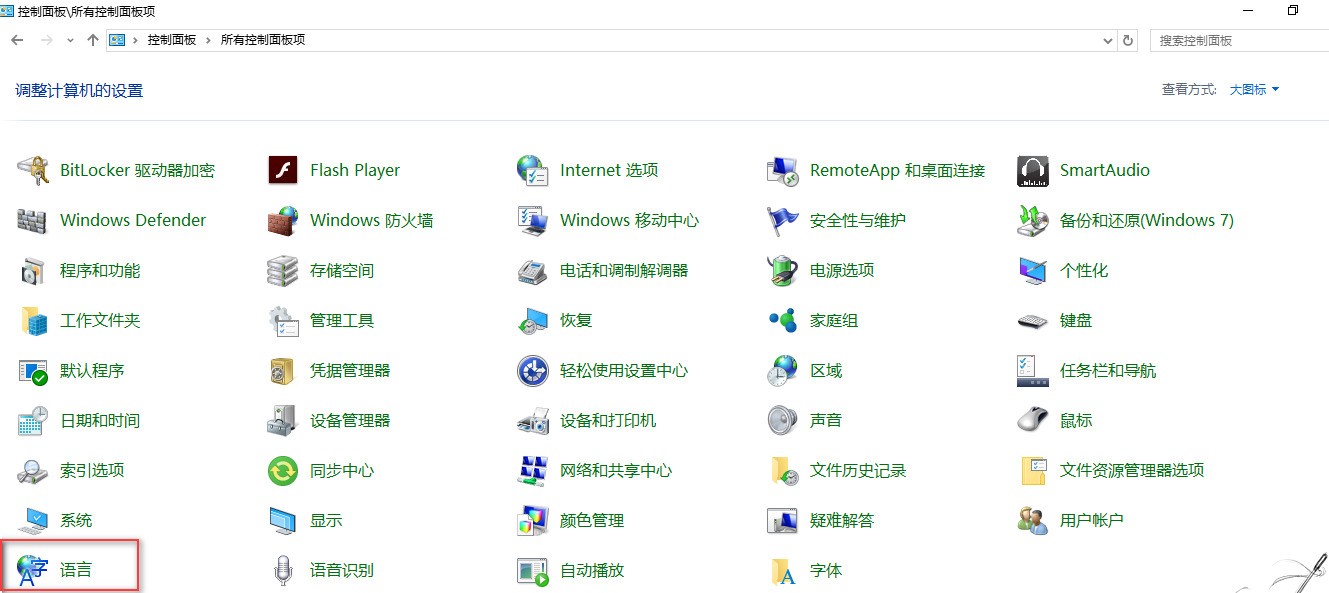1329x593 pixels.
Task: Click the 设备和打印机 link
Action: click(608, 421)
